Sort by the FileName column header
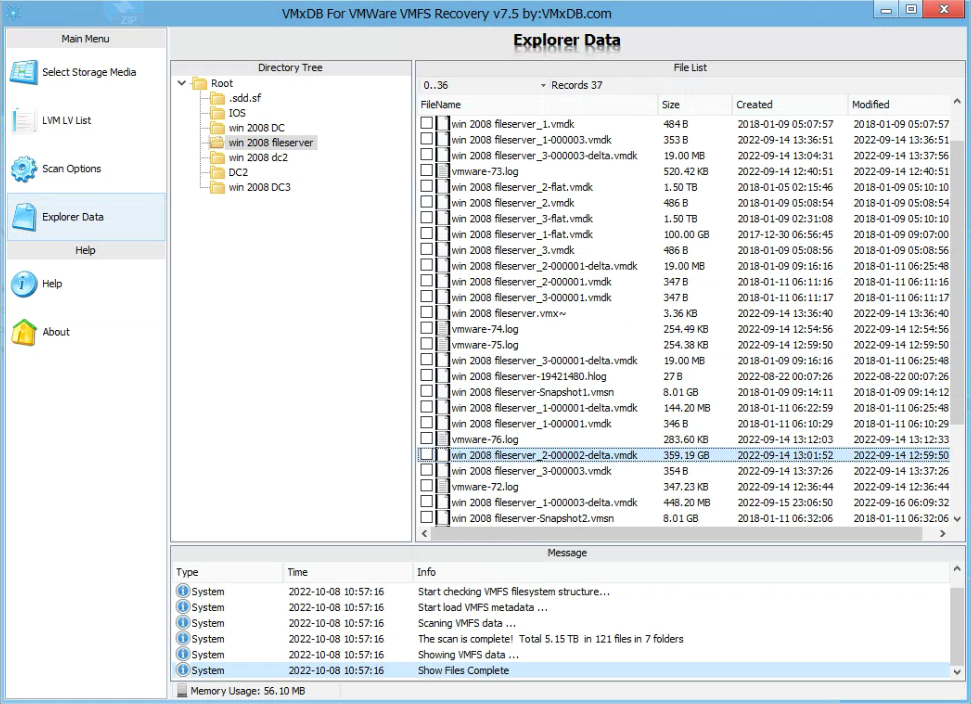 coord(538,105)
